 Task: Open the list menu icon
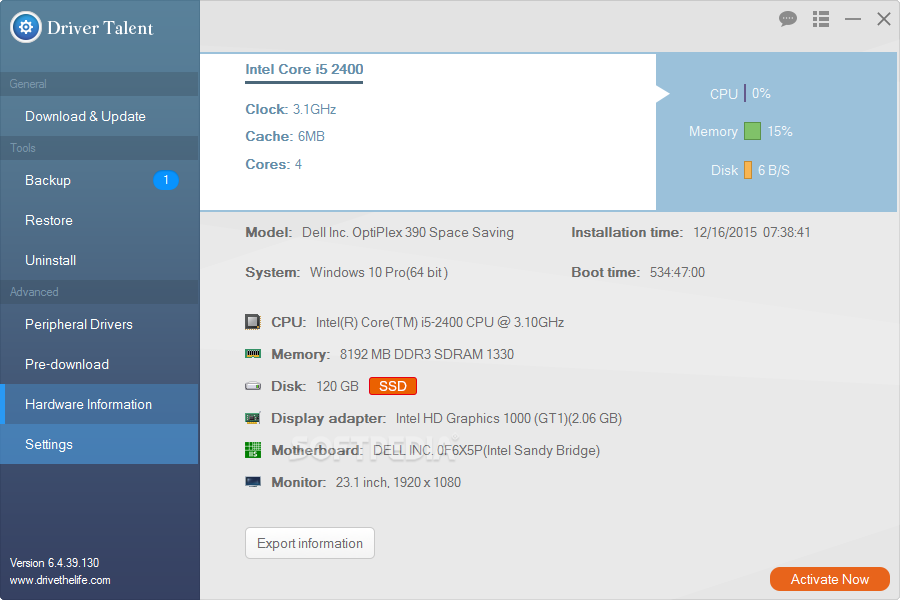pyautogui.click(x=821, y=19)
